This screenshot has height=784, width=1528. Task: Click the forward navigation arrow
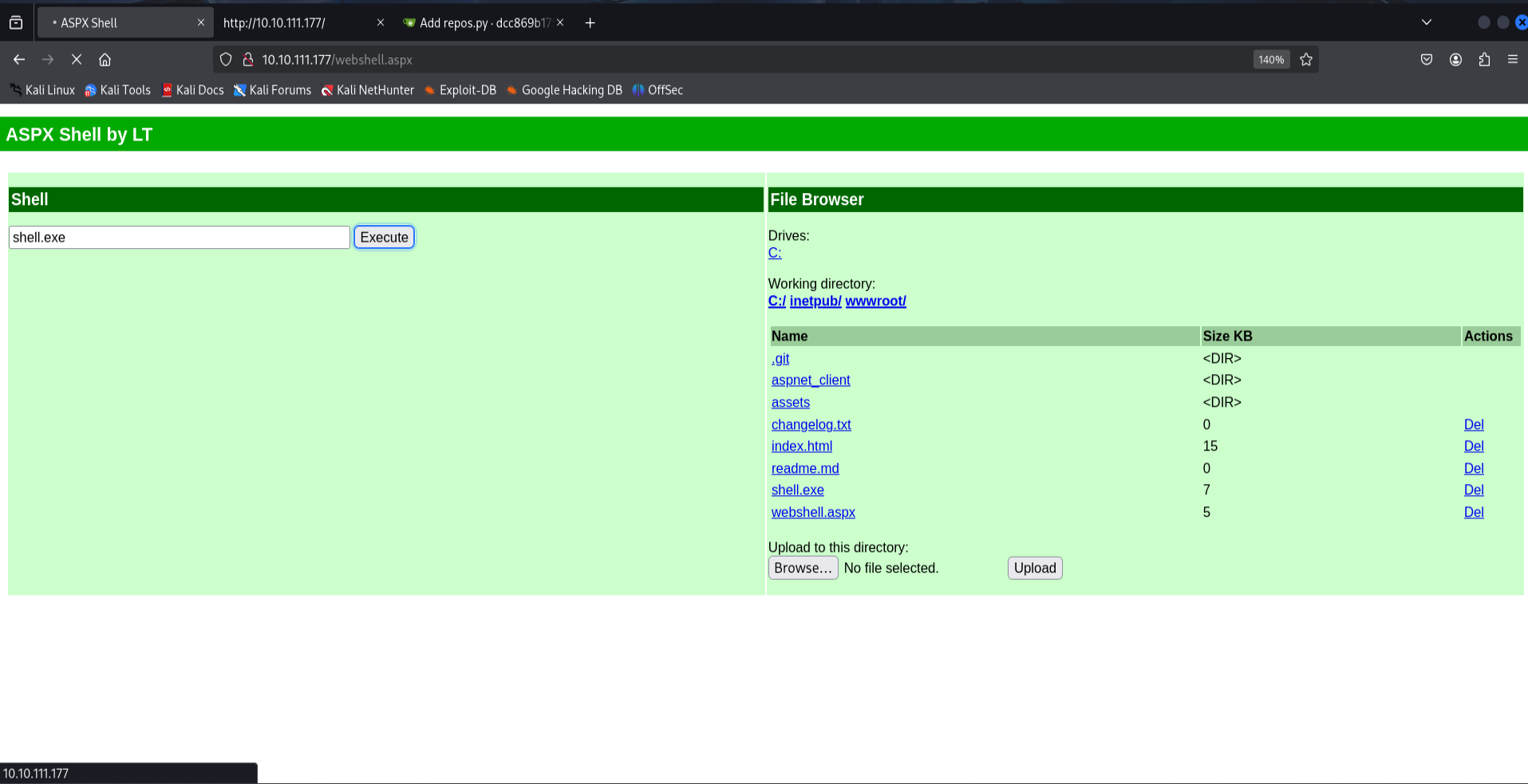[48, 60]
